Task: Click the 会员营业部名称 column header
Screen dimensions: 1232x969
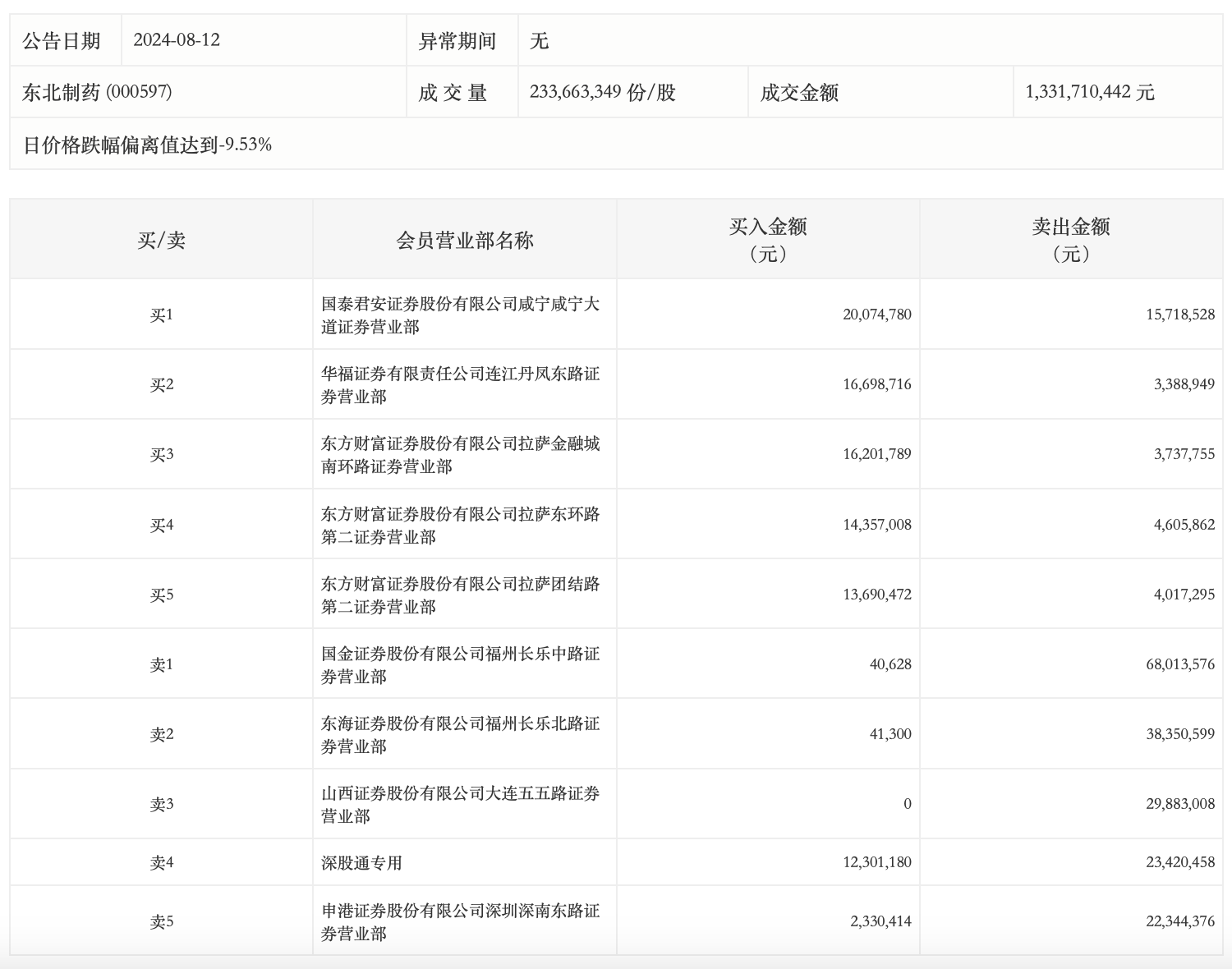Action: click(x=464, y=240)
